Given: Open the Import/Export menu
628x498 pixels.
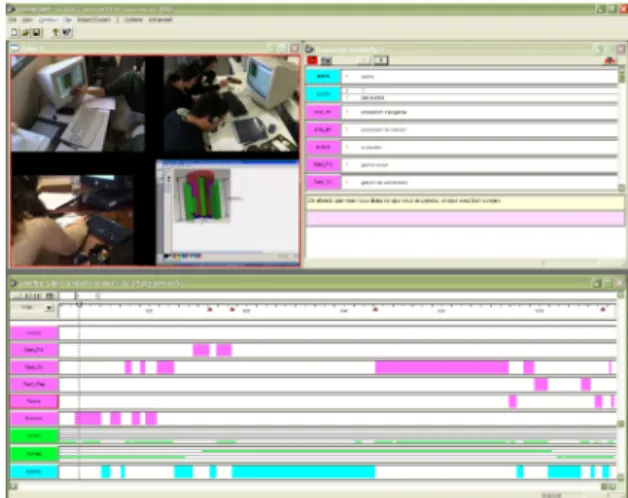Looking at the screenshot, I should (94, 20).
